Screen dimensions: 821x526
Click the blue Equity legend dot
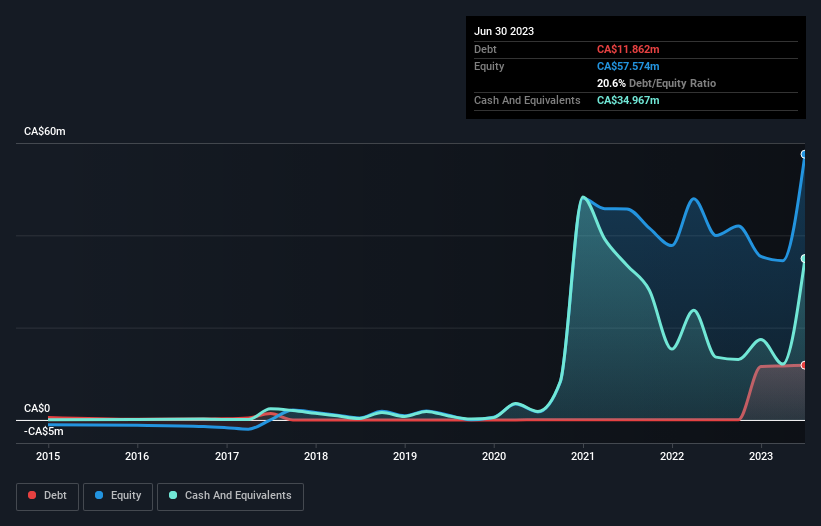tap(99, 495)
